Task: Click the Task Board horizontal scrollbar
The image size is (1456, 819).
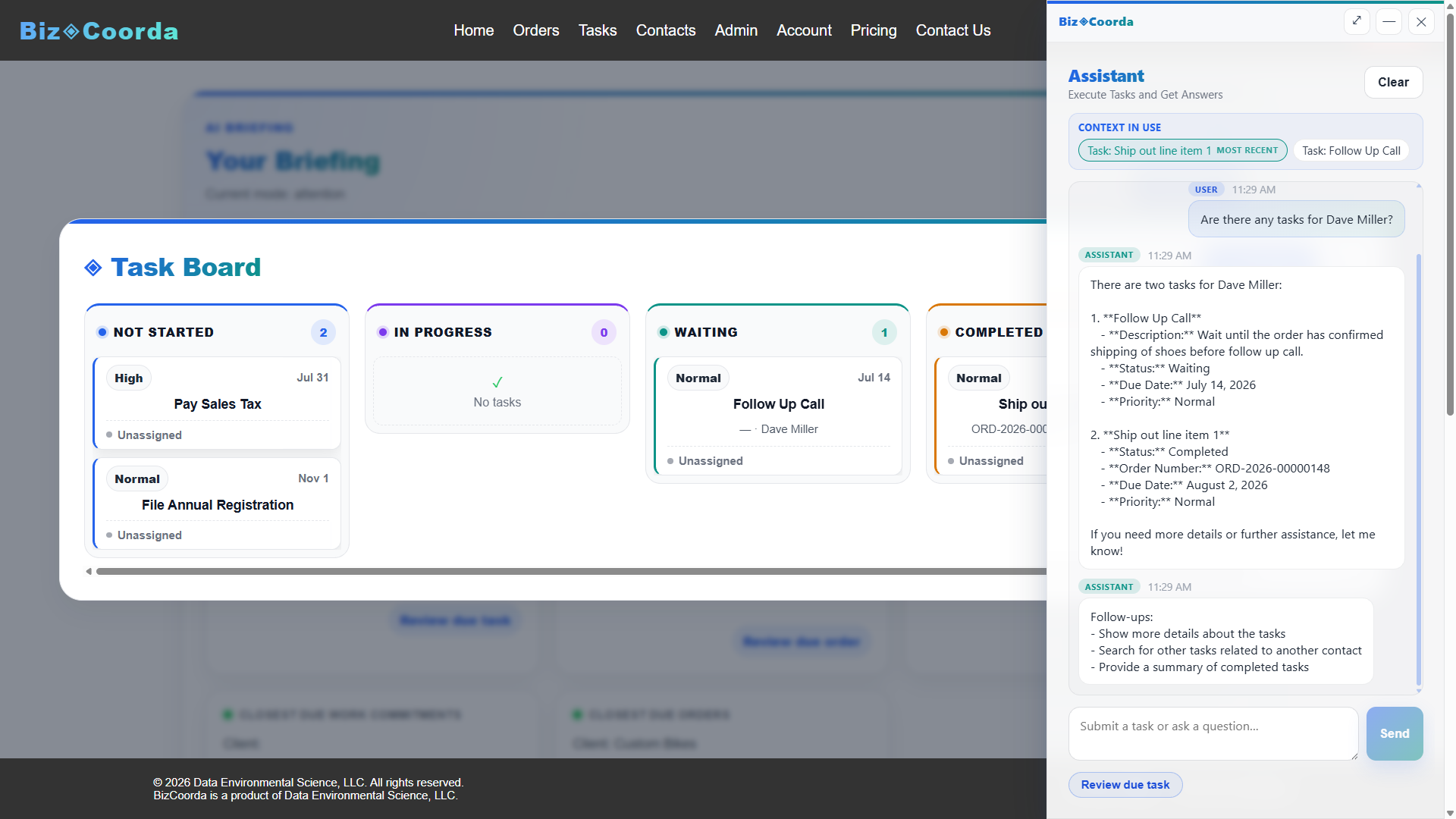Action: 570,572
